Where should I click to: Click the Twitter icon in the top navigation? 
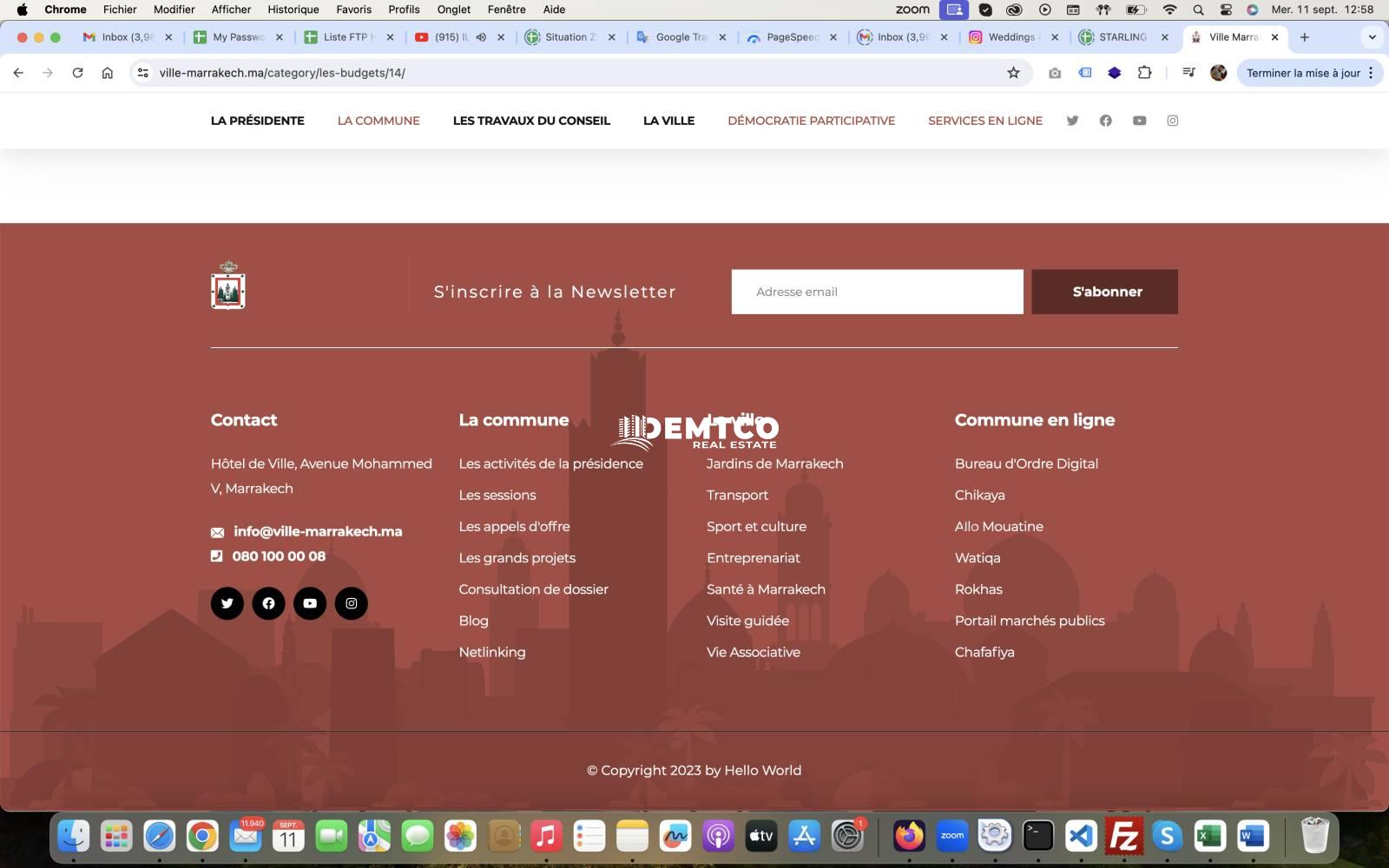[1072, 121]
